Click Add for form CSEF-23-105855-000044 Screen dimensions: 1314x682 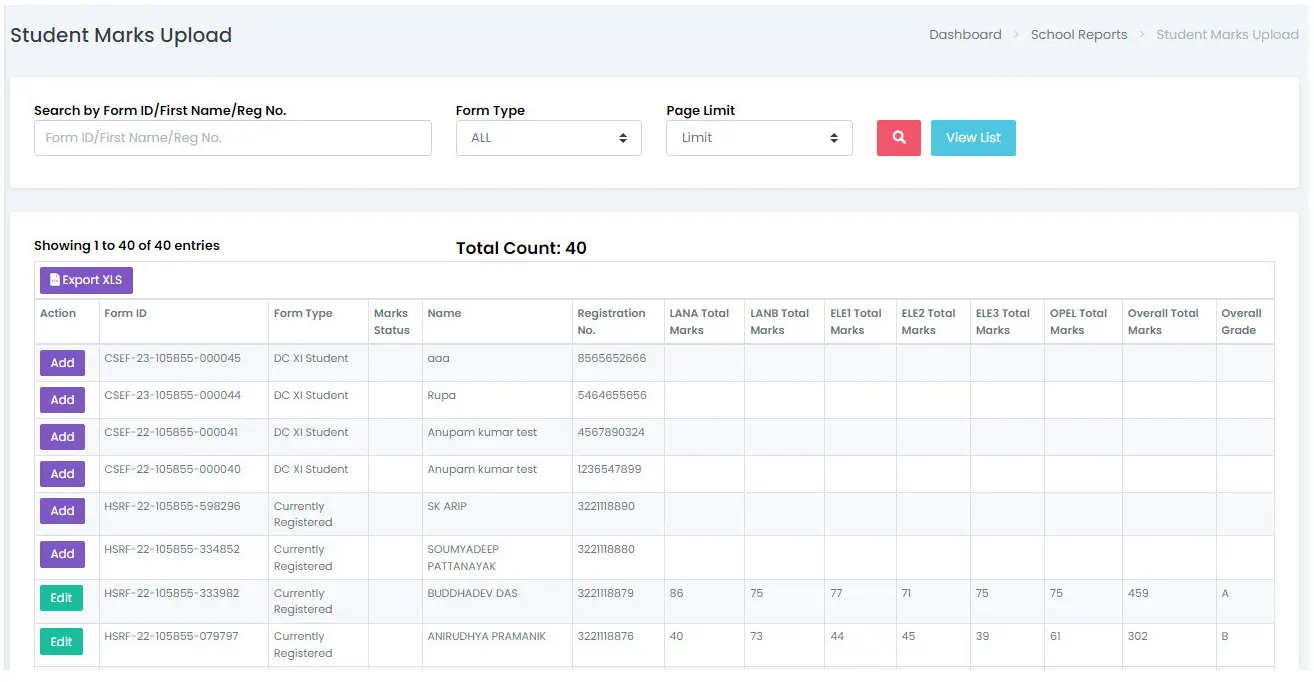(62, 400)
